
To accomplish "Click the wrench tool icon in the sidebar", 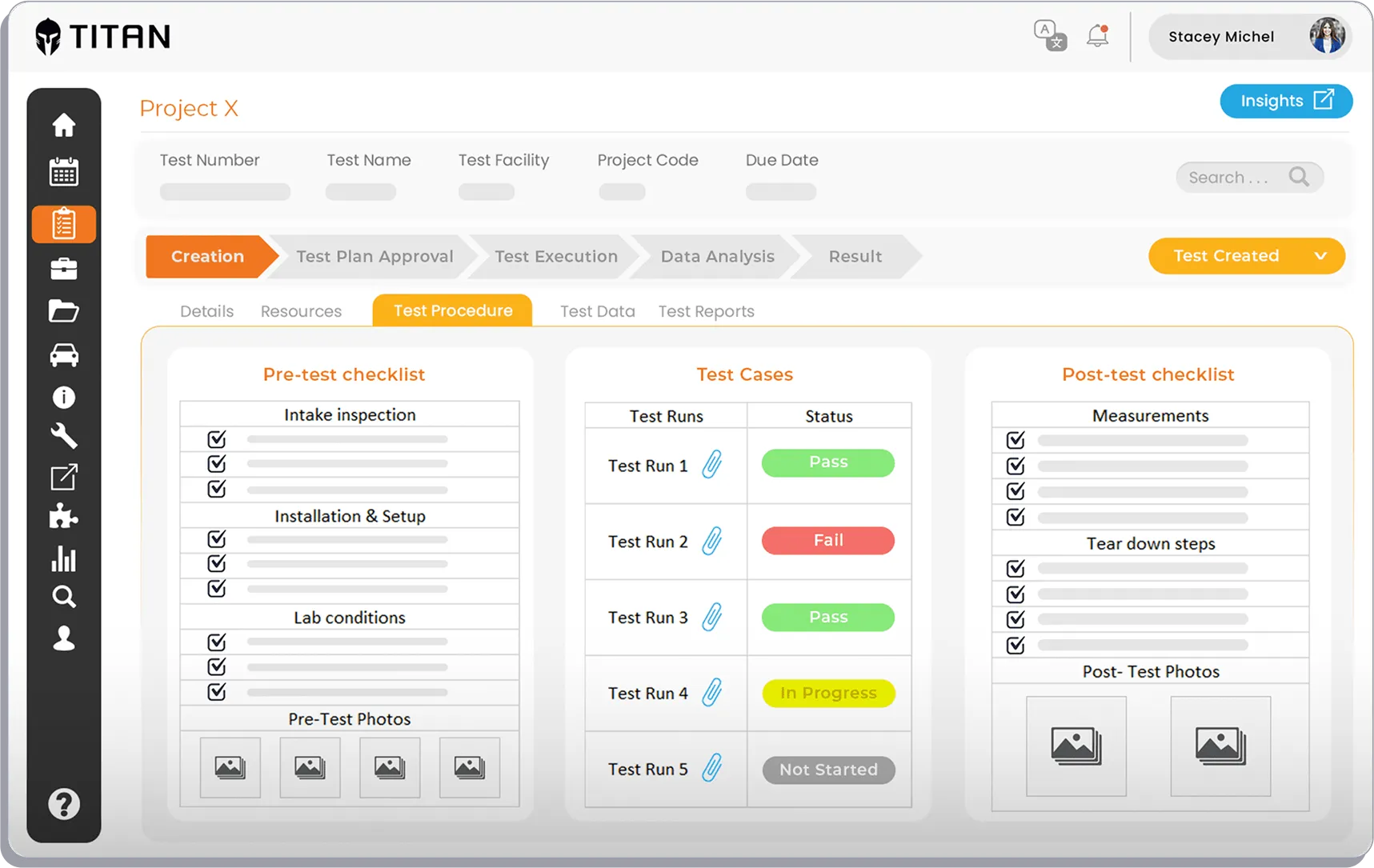I will point(64,437).
